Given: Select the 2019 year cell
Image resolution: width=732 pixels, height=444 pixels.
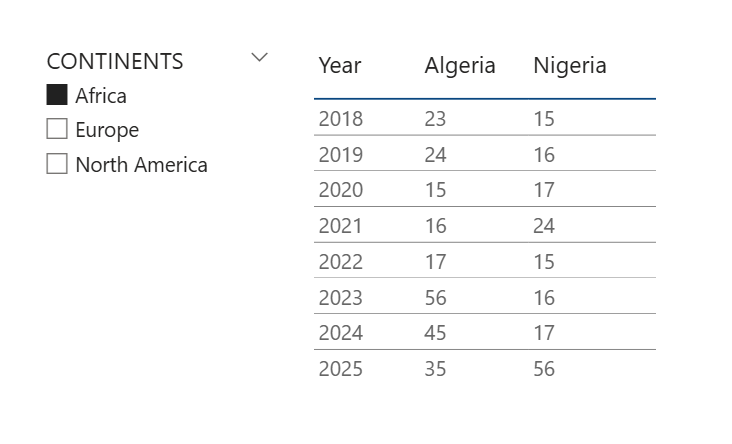Looking at the screenshot, I should (x=341, y=155).
